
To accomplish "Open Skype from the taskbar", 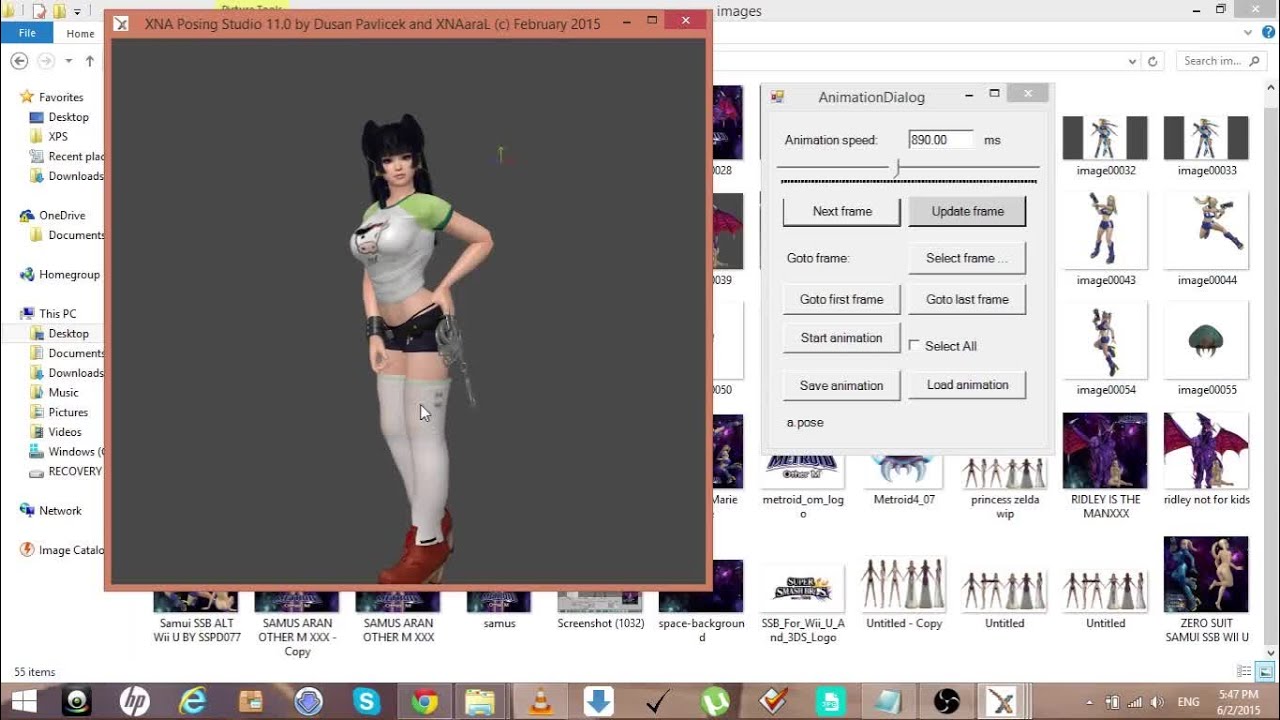I will (366, 701).
